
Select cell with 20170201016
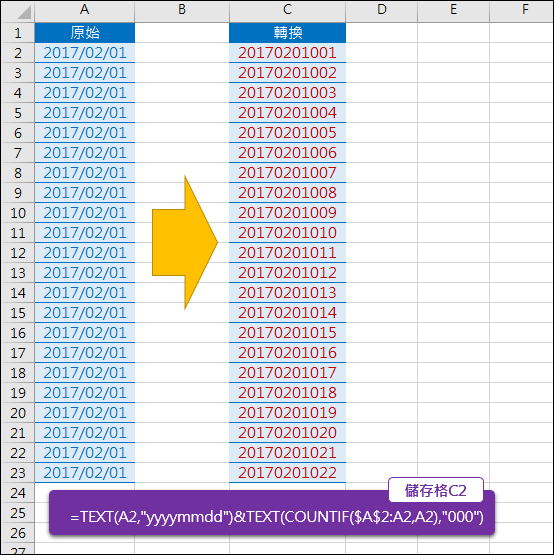(287, 353)
